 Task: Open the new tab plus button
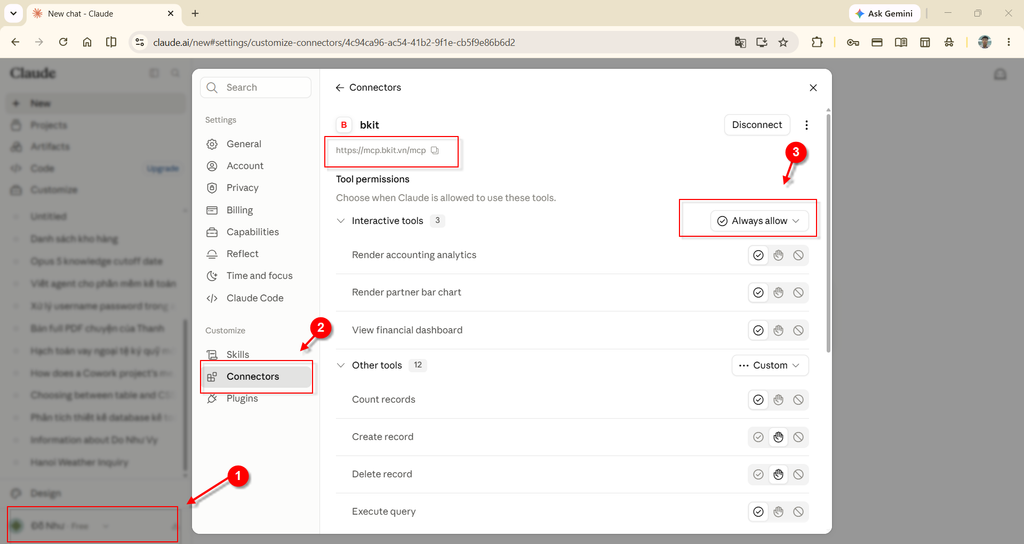coord(195,13)
